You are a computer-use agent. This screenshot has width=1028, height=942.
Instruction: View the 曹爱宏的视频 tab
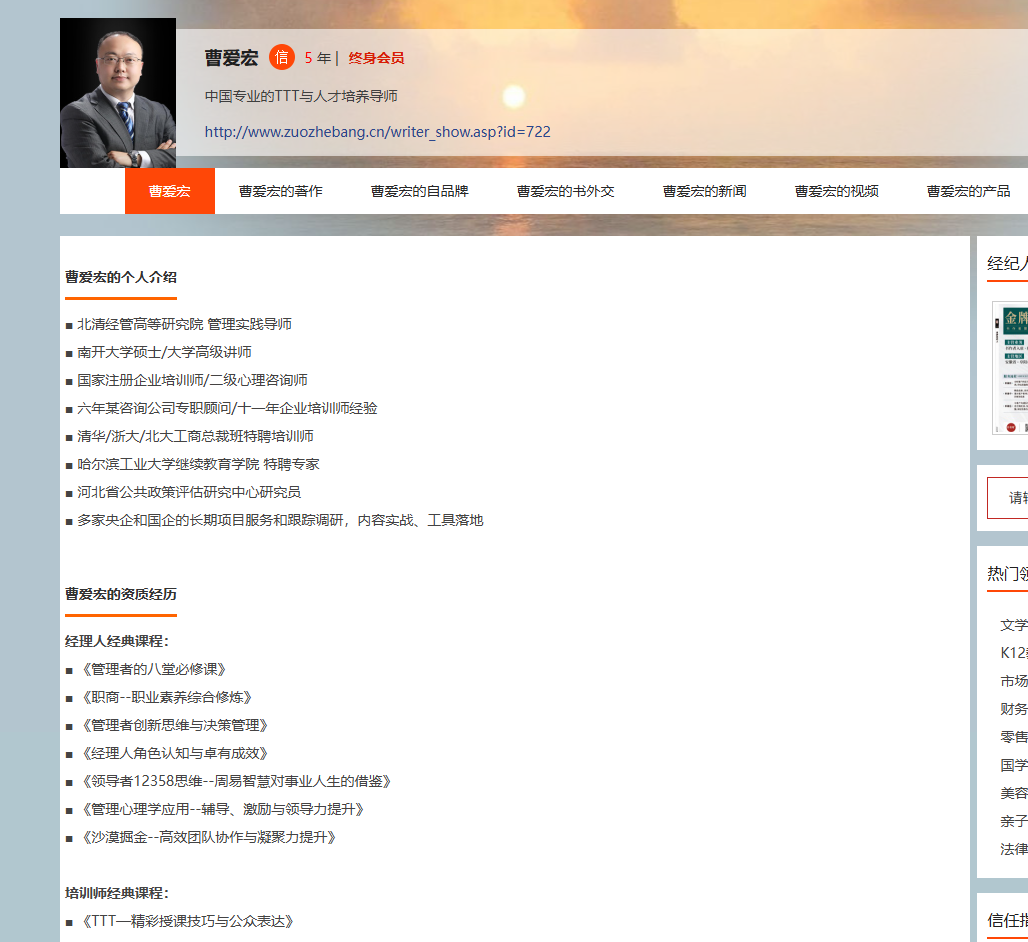pos(836,191)
